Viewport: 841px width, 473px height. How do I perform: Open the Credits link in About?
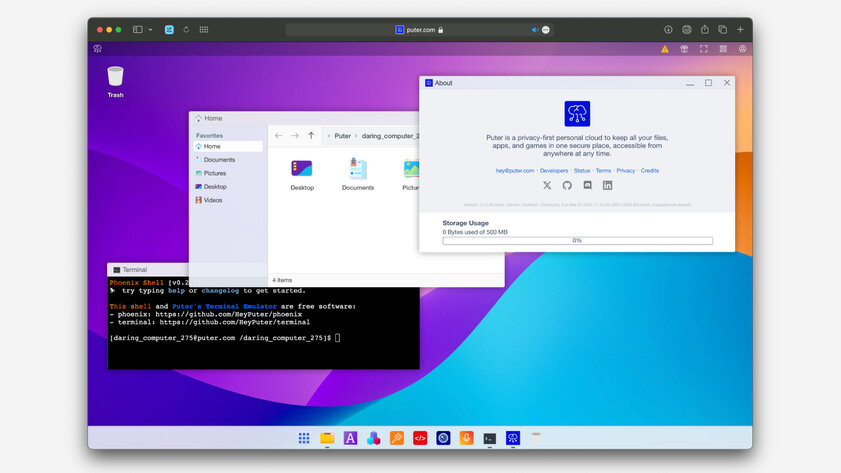[x=650, y=171]
